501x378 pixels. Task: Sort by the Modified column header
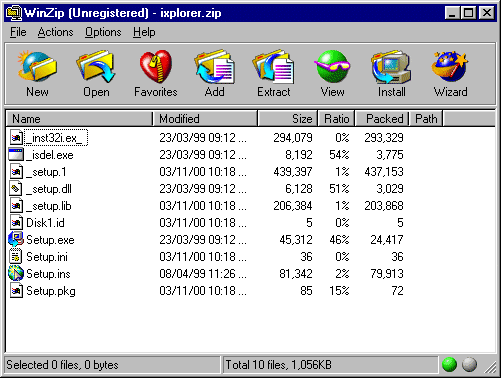coord(205,119)
